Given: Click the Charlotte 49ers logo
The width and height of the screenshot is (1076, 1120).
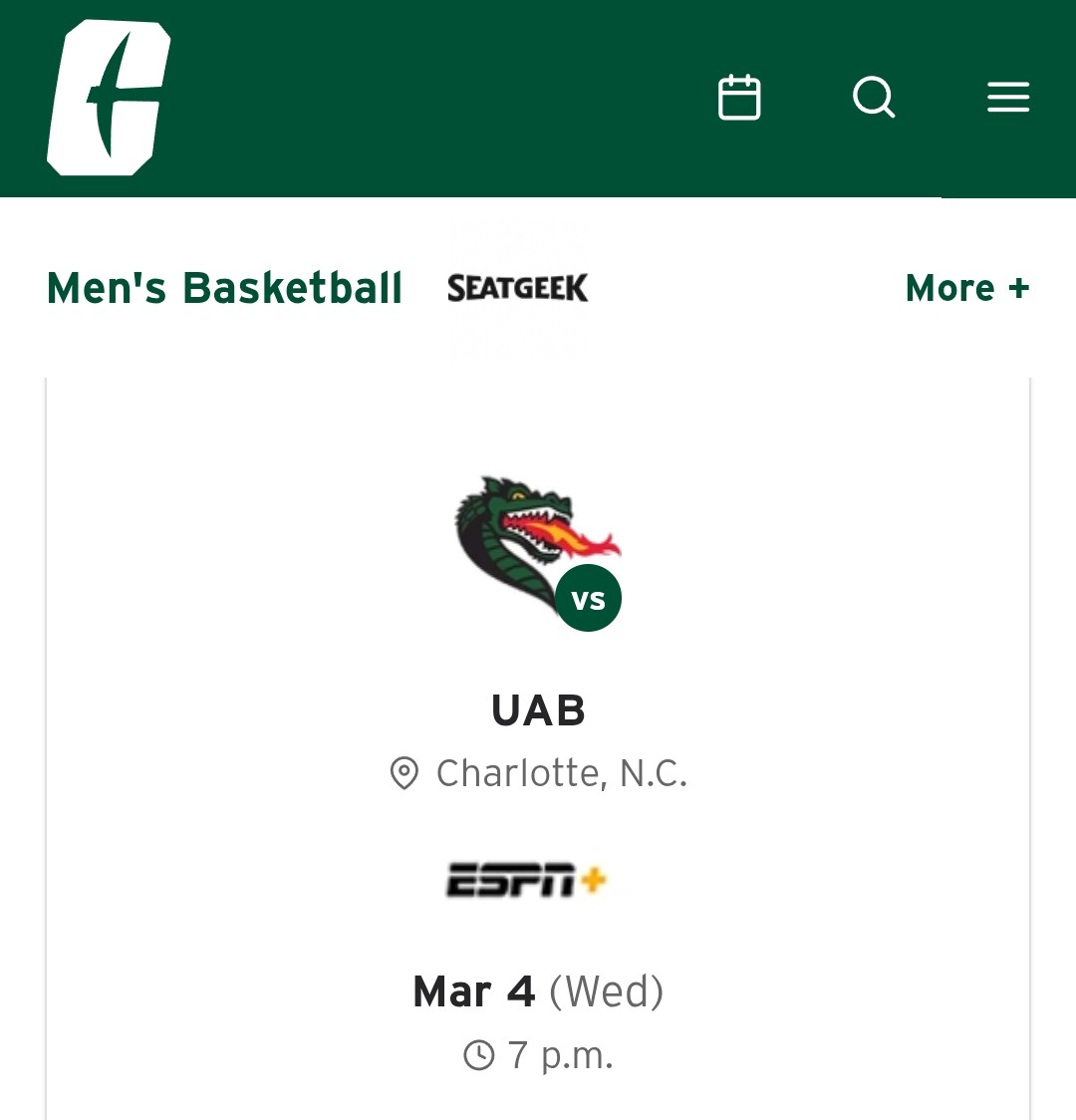Looking at the screenshot, I should pos(108,98).
